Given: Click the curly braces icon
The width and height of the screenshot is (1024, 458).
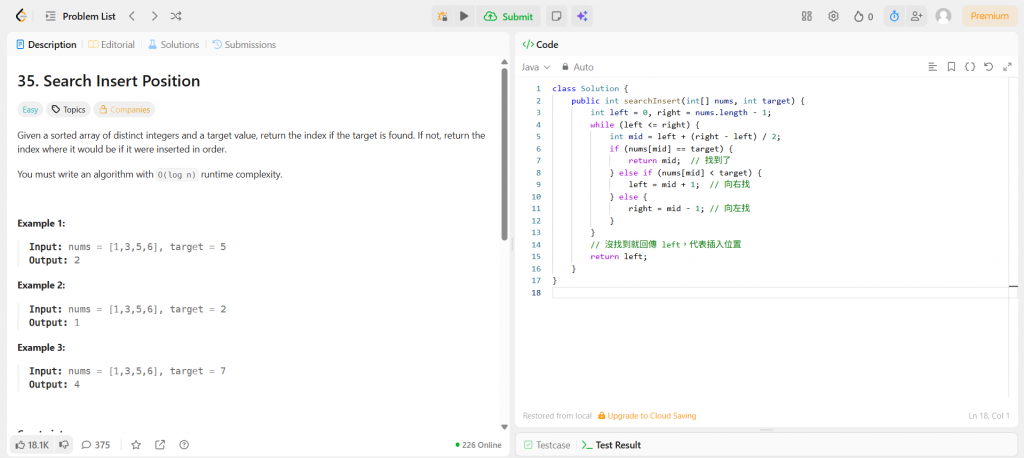Looking at the screenshot, I should tap(970, 67).
